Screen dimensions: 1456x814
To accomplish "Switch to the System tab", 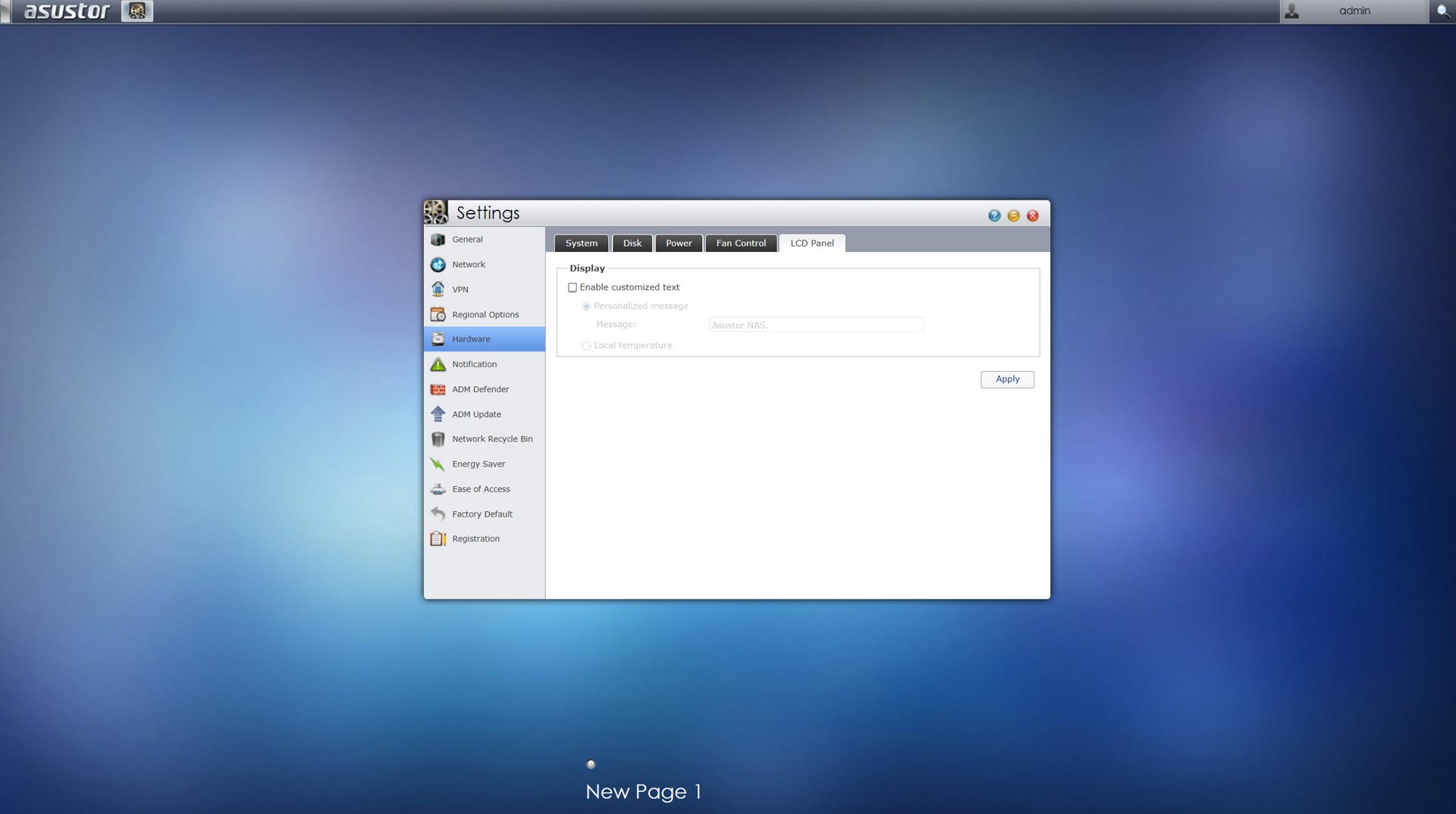I will coord(582,244).
